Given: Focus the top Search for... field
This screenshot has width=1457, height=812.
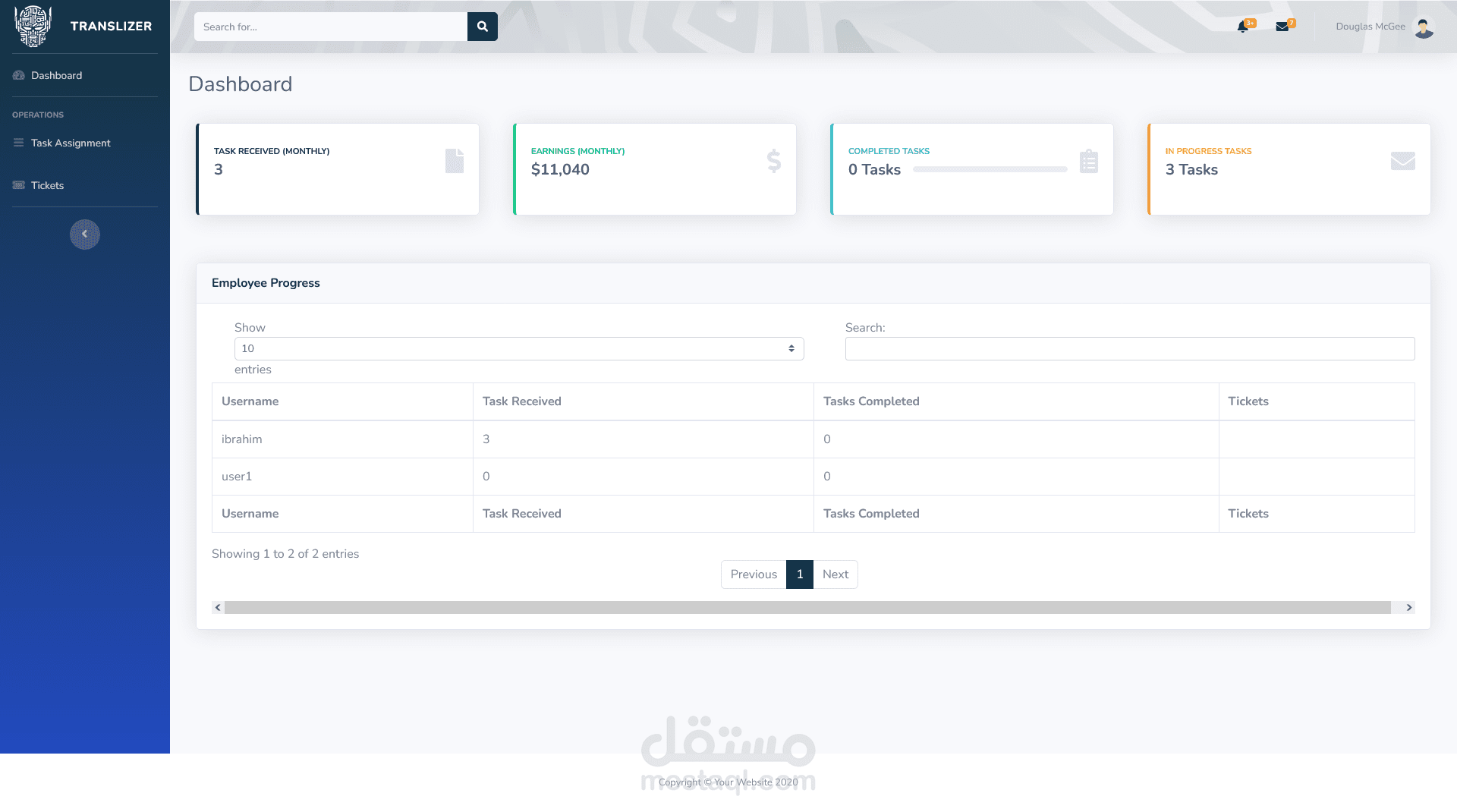Looking at the screenshot, I should click(331, 27).
